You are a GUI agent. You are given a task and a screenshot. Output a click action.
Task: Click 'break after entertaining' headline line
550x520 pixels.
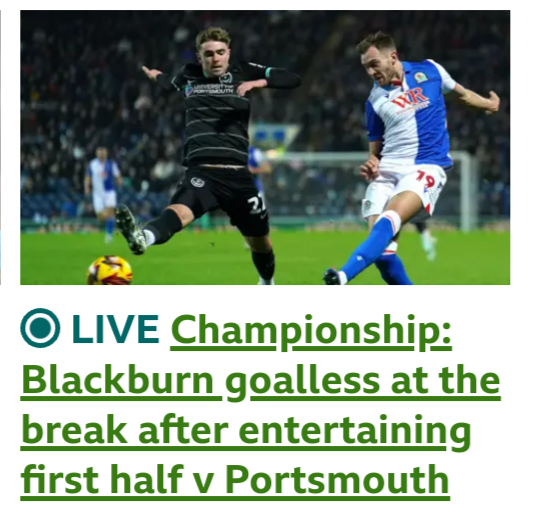pyautogui.click(x=246, y=432)
